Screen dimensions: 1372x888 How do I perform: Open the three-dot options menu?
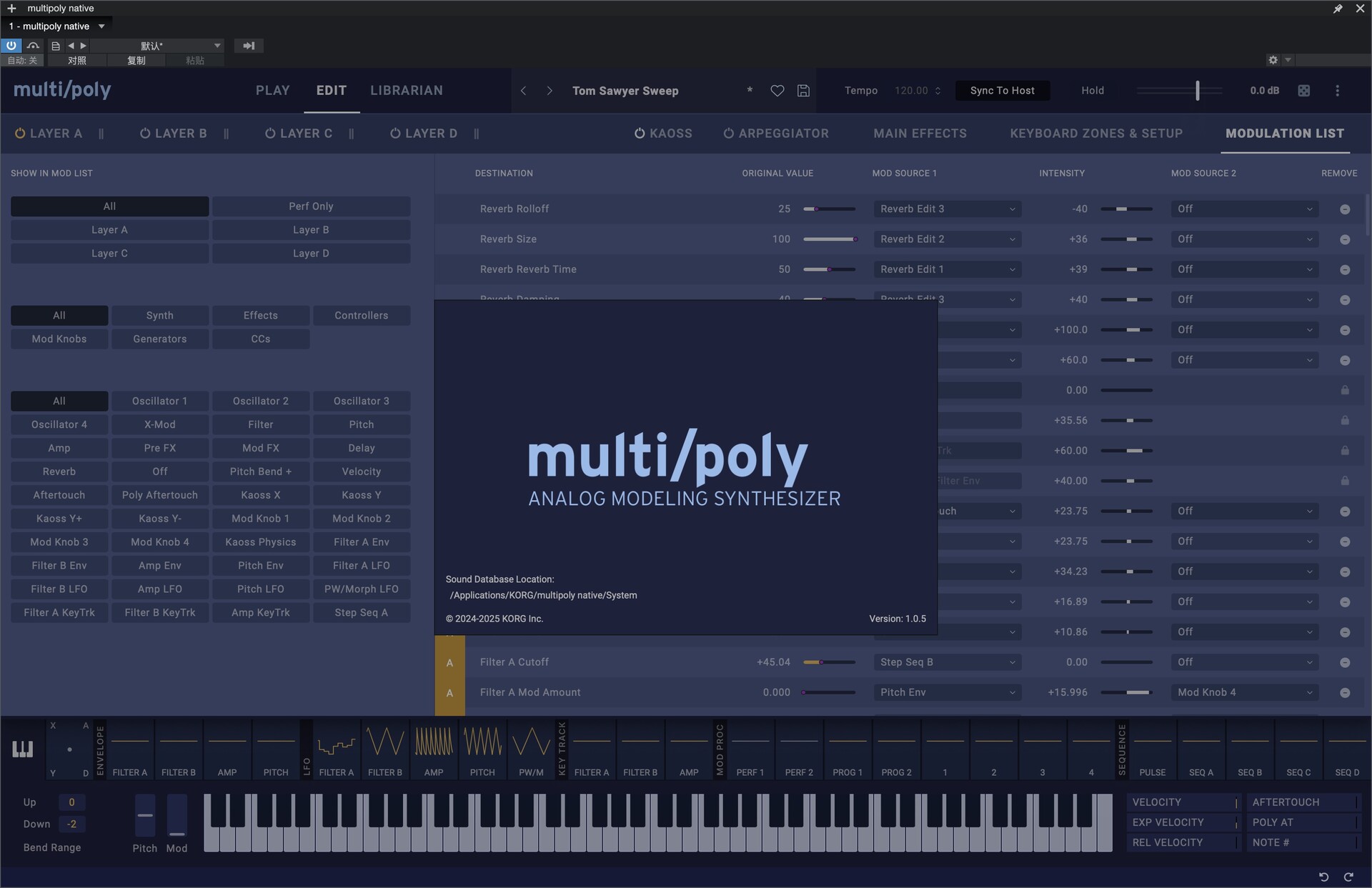(x=1338, y=91)
